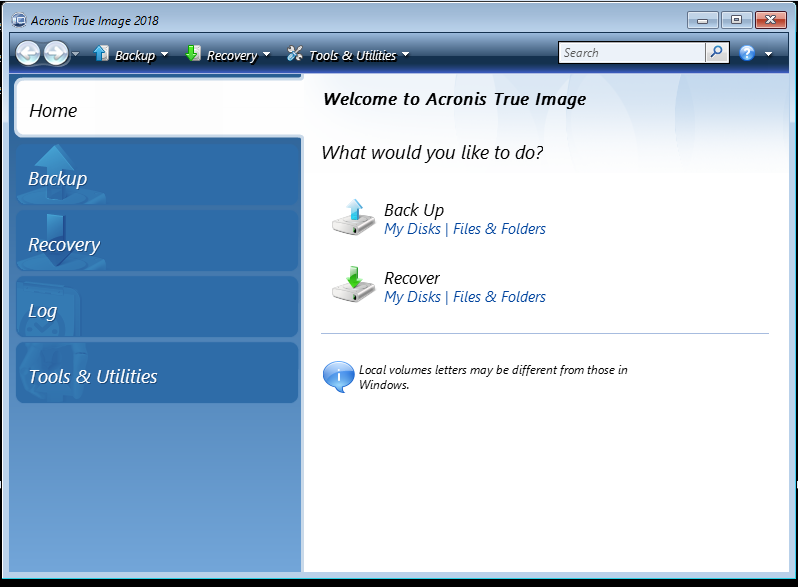
Task: Expand the arrow beside Help icon
Action: pyautogui.click(x=768, y=54)
